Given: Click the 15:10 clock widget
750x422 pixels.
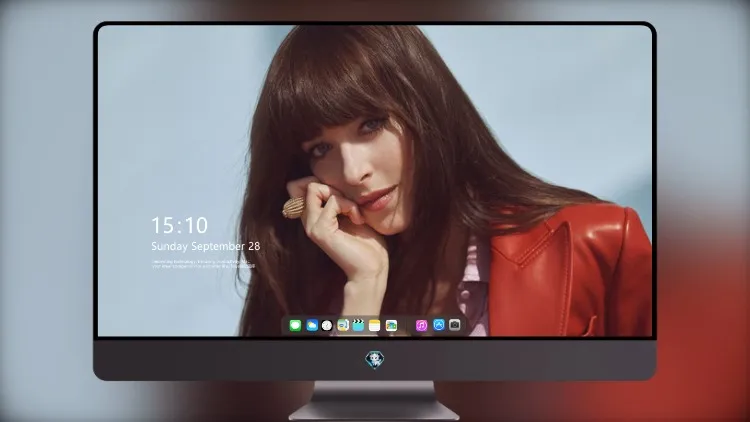Looking at the screenshot, I should pos(179,225).
